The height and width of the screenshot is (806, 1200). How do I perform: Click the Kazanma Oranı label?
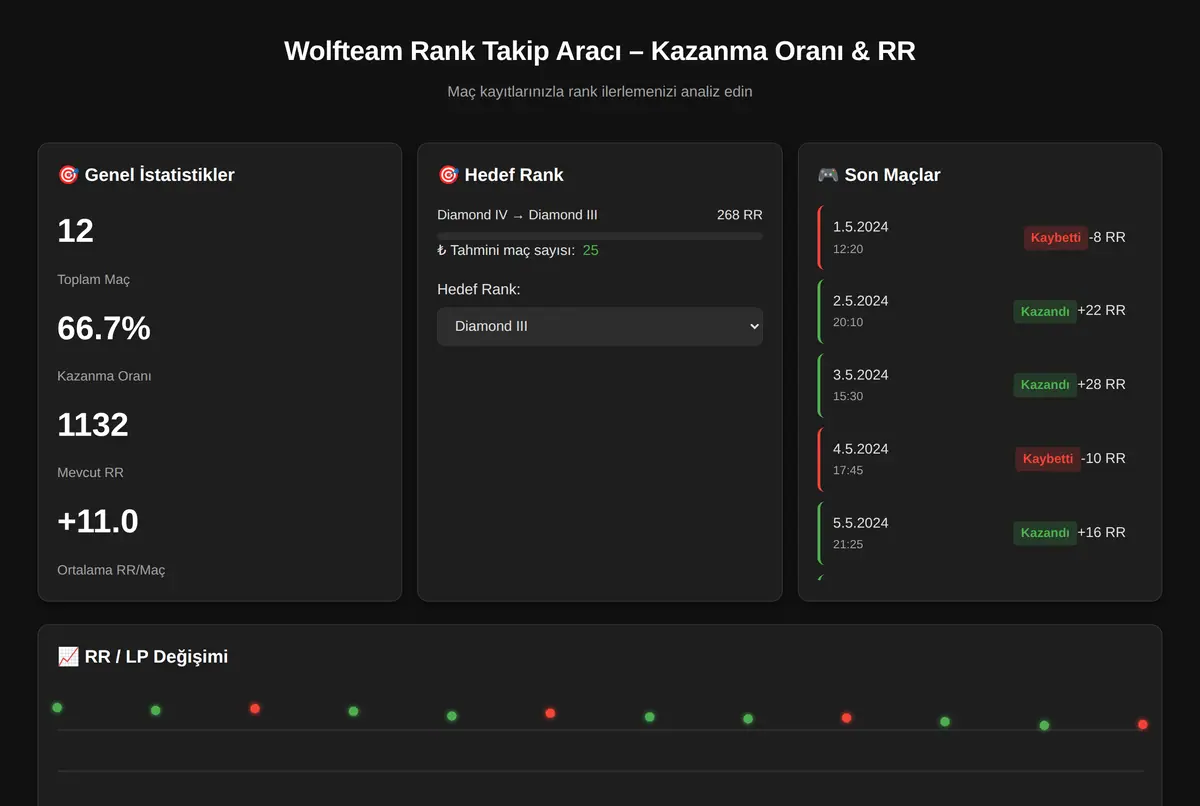coord(105,377)
